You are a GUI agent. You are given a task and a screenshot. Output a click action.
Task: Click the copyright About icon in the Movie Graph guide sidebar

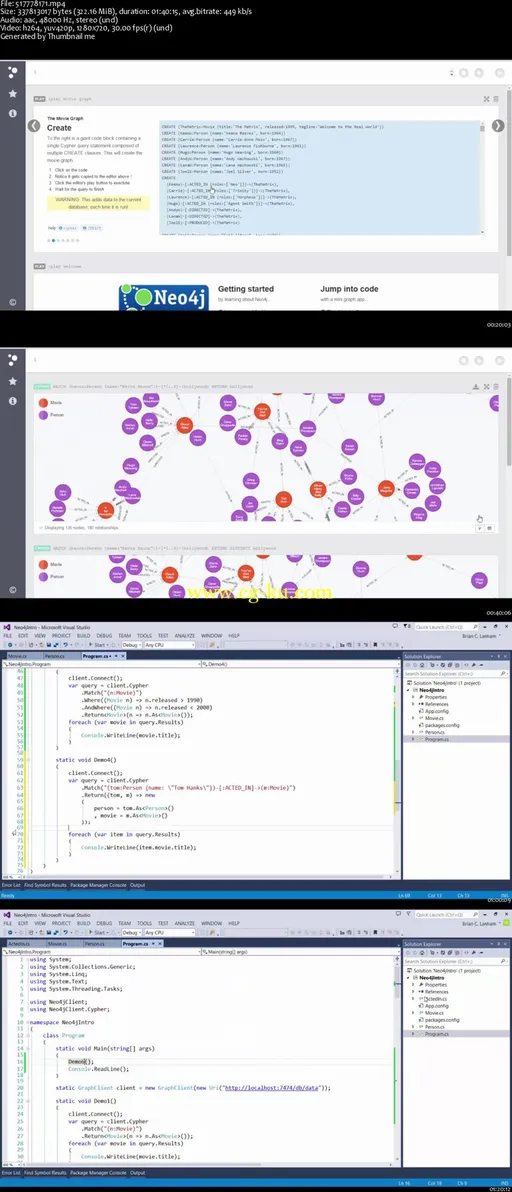pyautogui.click(x=12, y=302)
